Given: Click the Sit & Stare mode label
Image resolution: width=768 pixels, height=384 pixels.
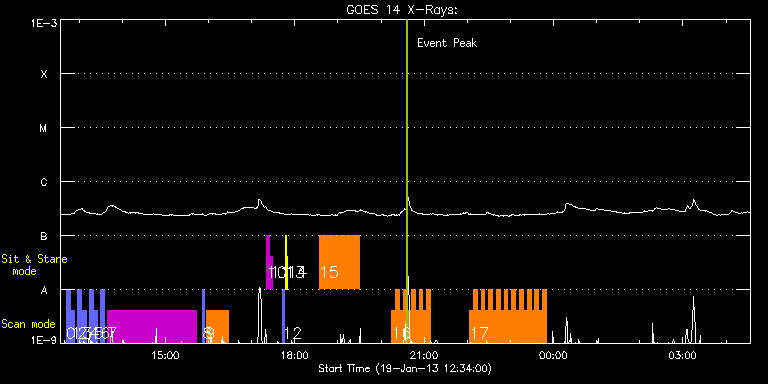Looking at the screenshot, I should click(x=34, y=265).
